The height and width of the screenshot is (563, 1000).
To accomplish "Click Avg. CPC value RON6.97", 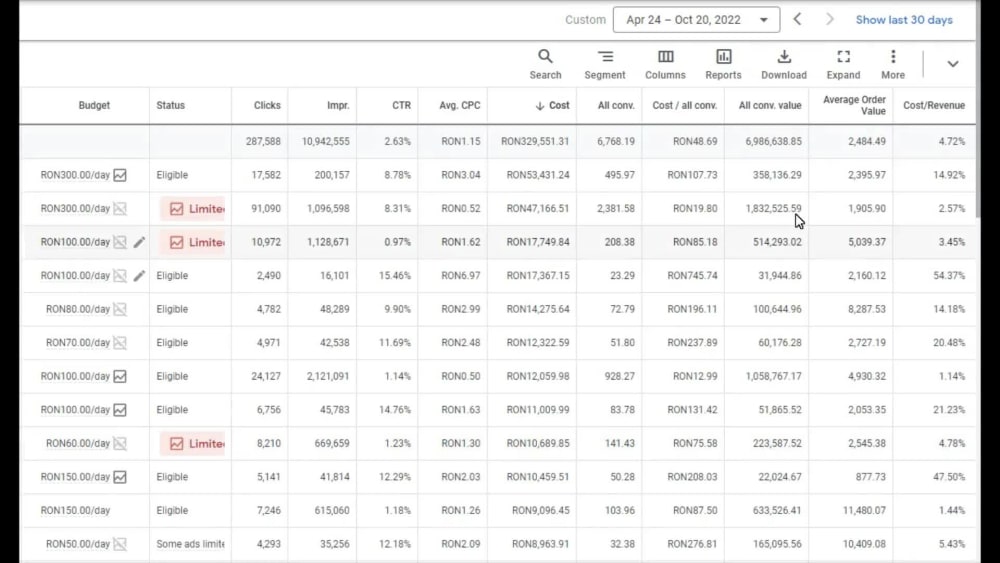I will (460, 275).
